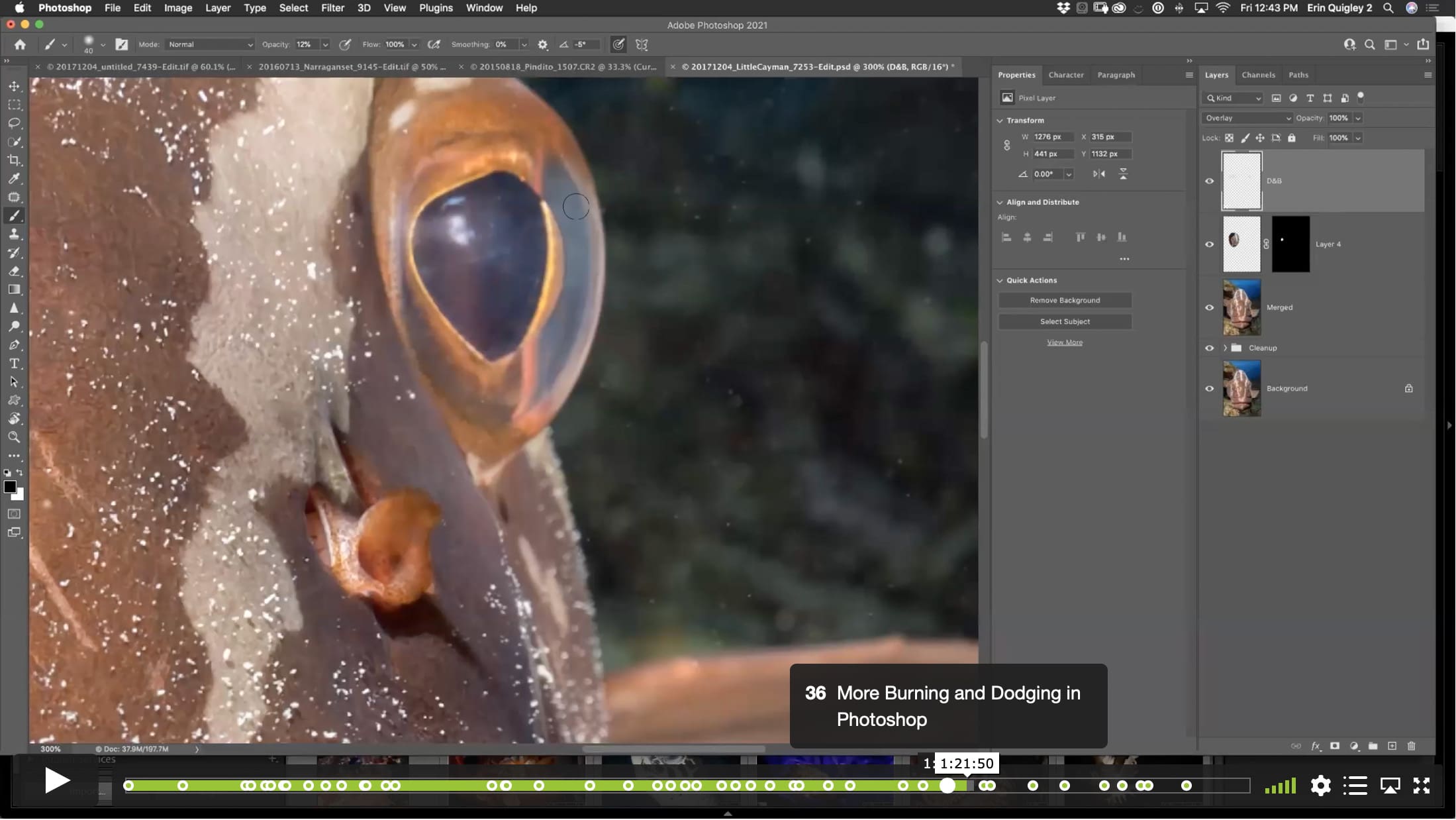Screen dimensions: 1456x820
Task: Hide Layer 4 visibility eye
Action: tap(1209, 244)
